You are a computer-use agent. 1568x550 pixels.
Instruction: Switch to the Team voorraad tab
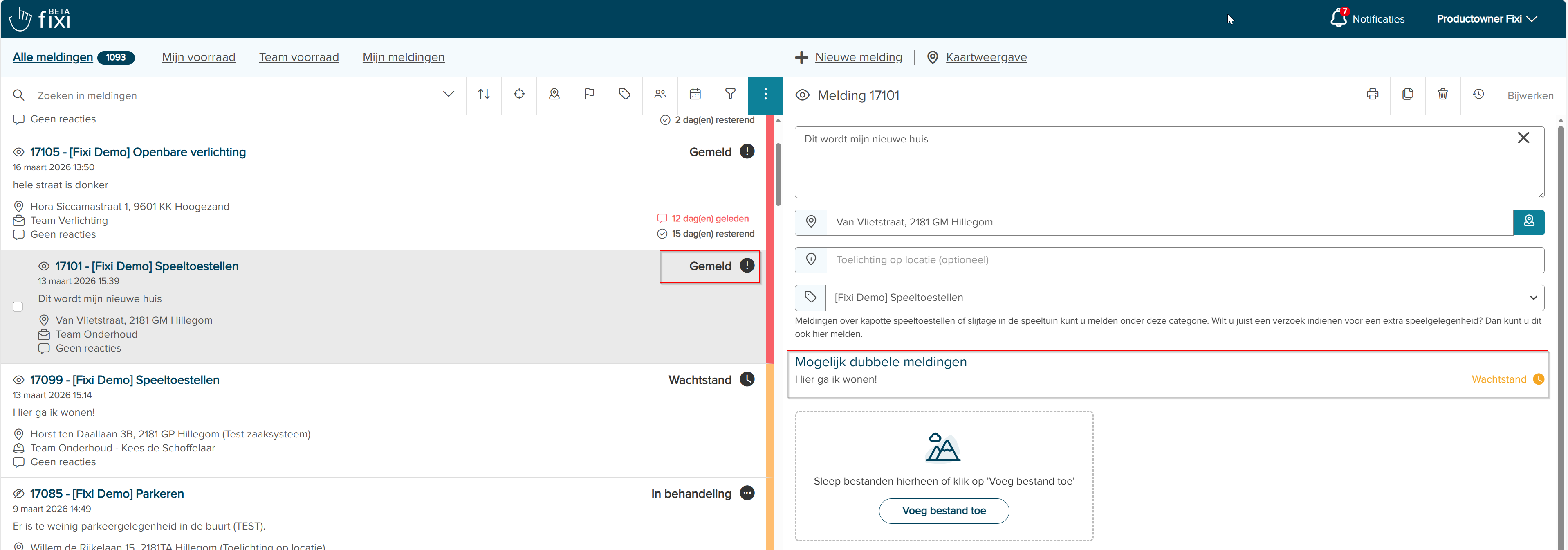tap(299, 57)
